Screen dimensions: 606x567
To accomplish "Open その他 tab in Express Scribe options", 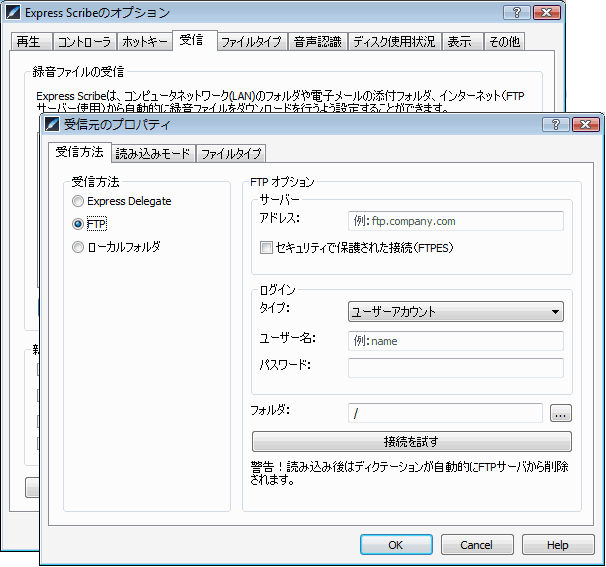I will click(504, 42).
